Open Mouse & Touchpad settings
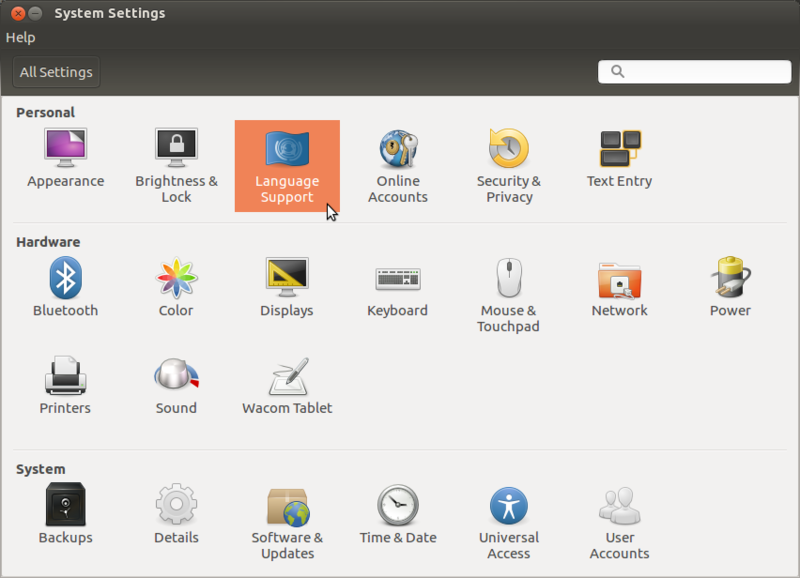The image size is (800, 578). pyautogui.click(x=509, y=295)
